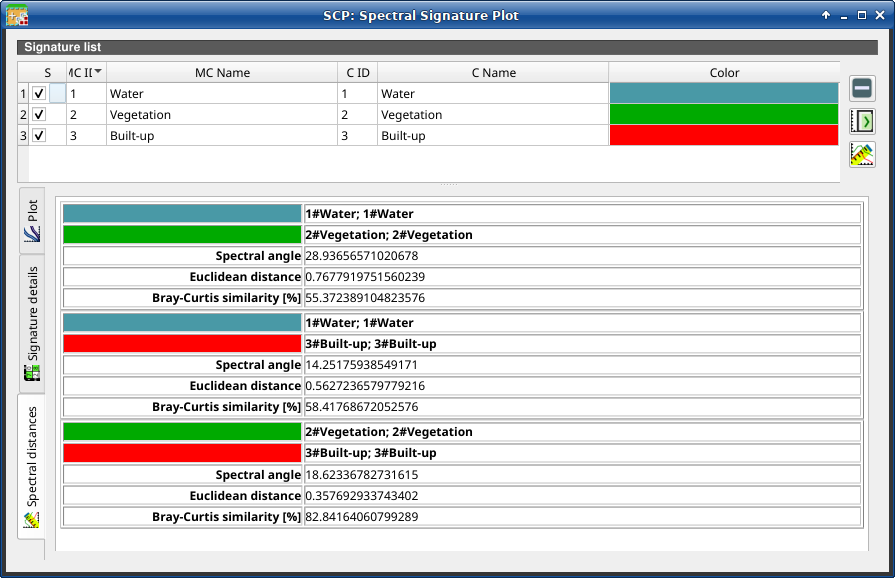This screenshot has width=895, height=578.
Task: Open the Vegetation green color swatch in the signature list
Action: click(724, 115)
